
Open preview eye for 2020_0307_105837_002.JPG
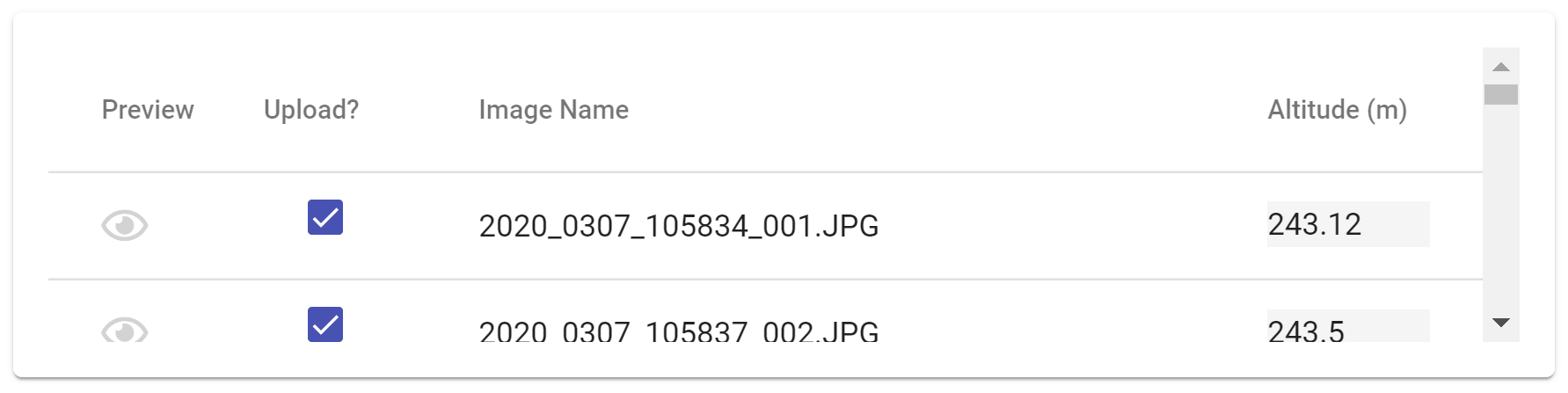coord(124,330)
